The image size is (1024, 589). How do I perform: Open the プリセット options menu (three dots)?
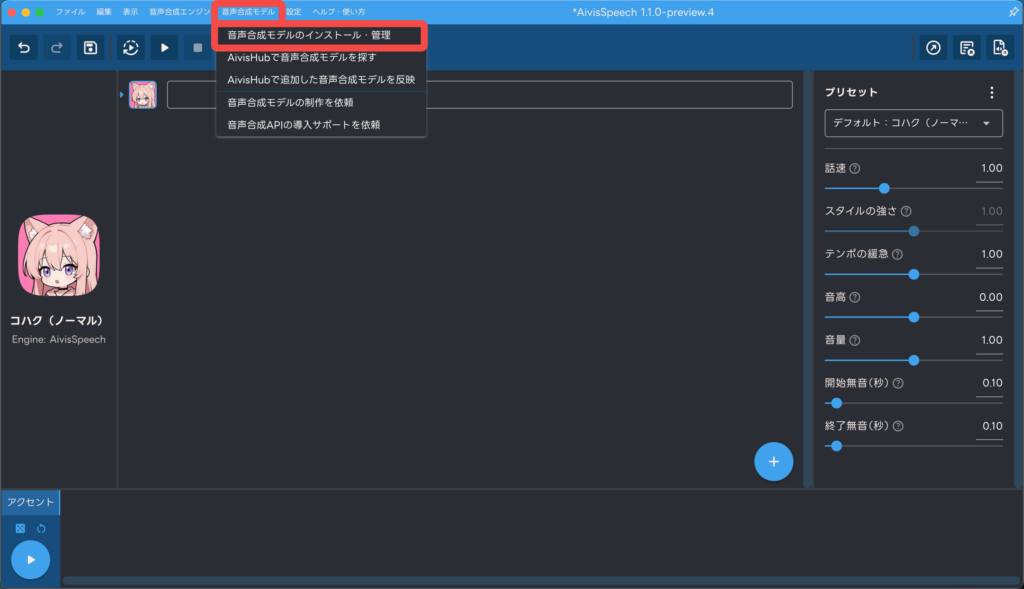pyautogui.click(x=992, y=91)
